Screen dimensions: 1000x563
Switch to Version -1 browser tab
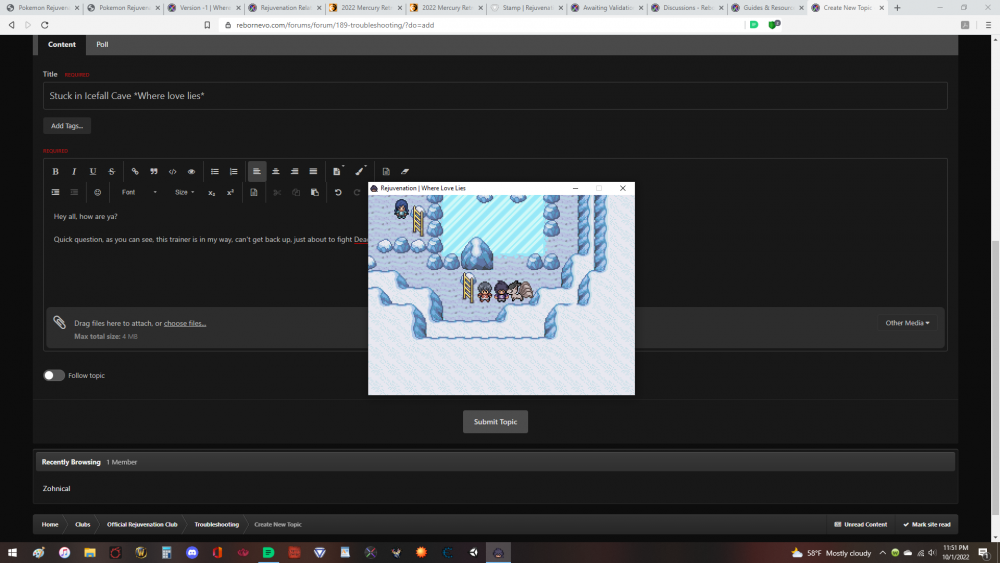pyautogui.click(x=203, y=8)
